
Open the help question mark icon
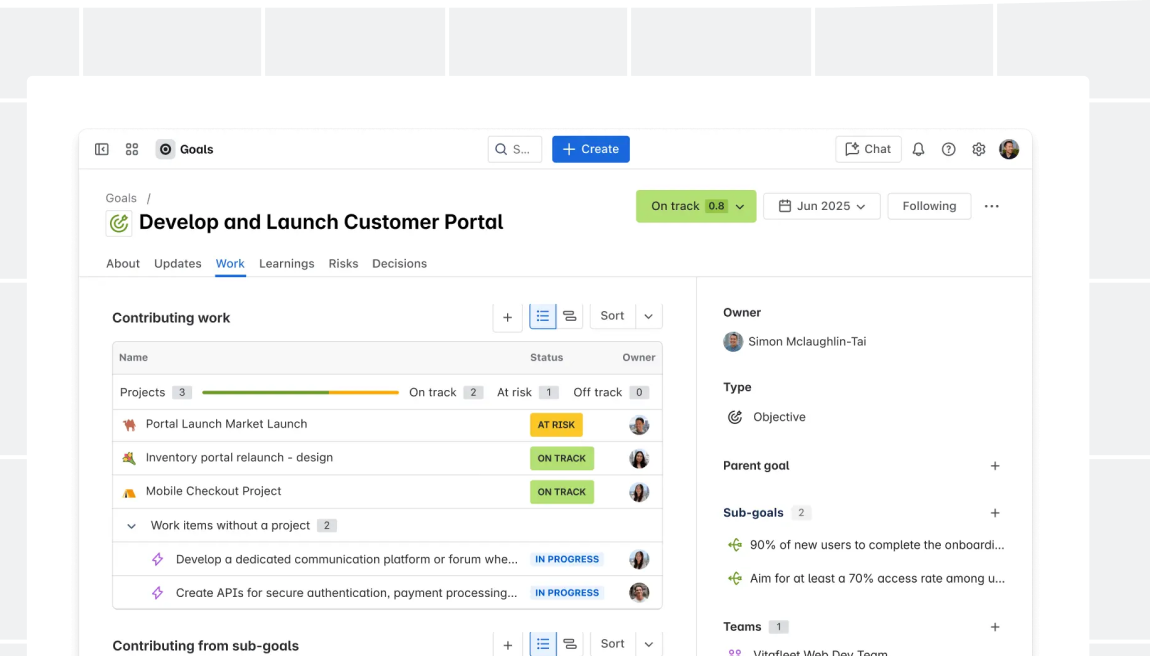coord(948,149)
